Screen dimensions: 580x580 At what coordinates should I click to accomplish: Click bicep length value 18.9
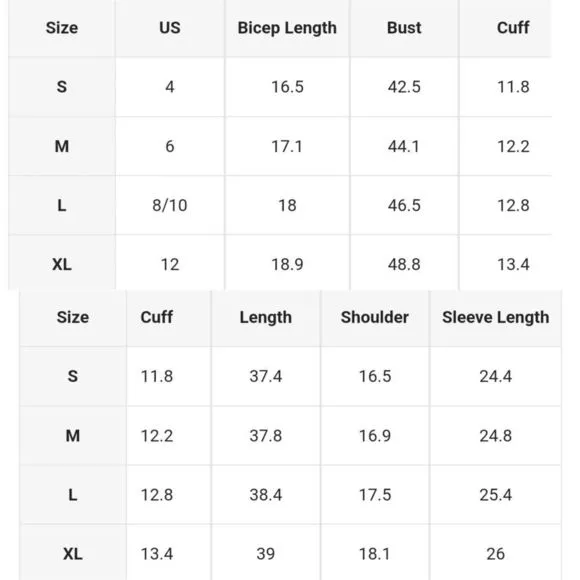[287, 264]
